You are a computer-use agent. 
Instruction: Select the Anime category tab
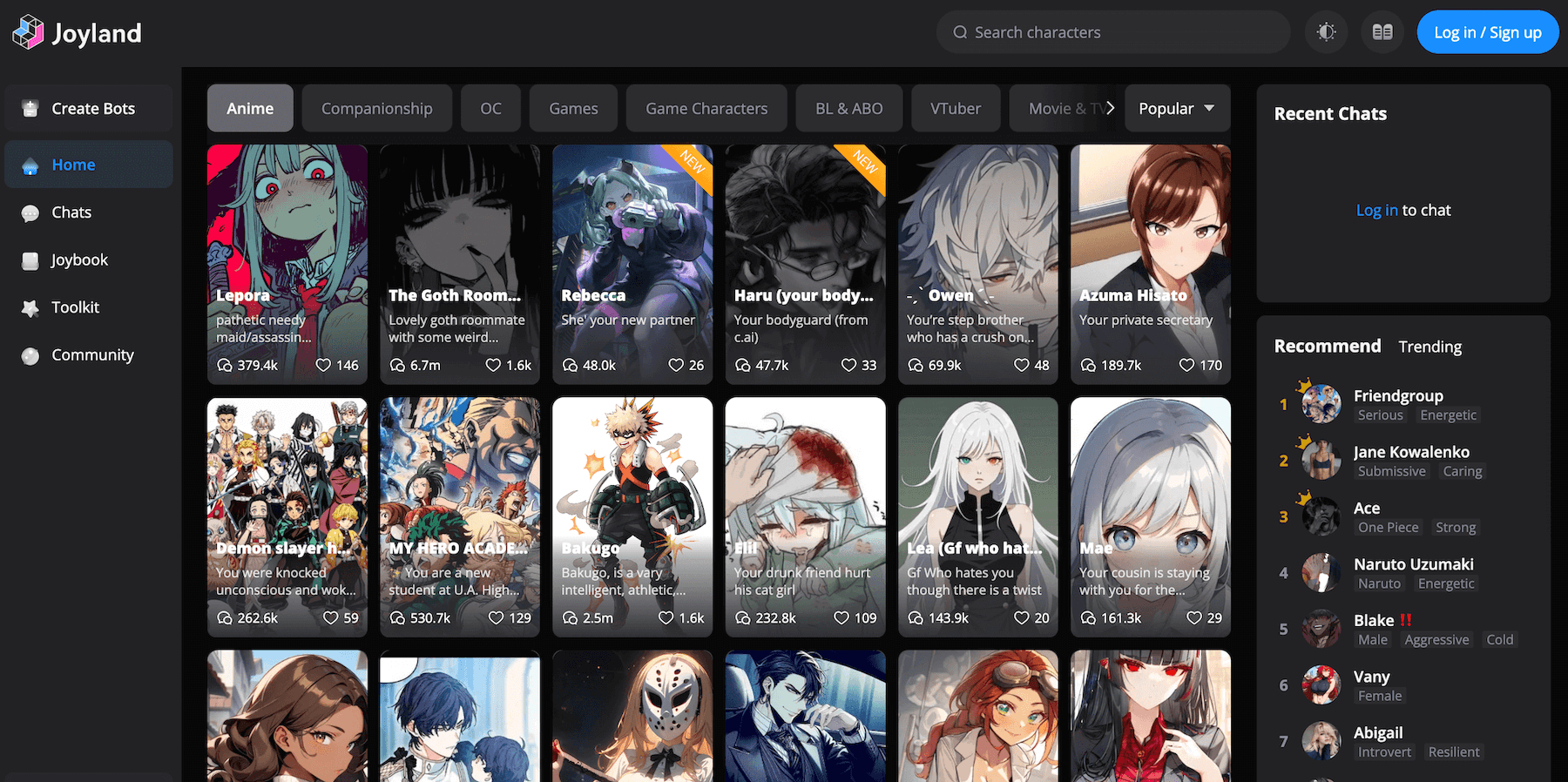(x=250, y=108)
